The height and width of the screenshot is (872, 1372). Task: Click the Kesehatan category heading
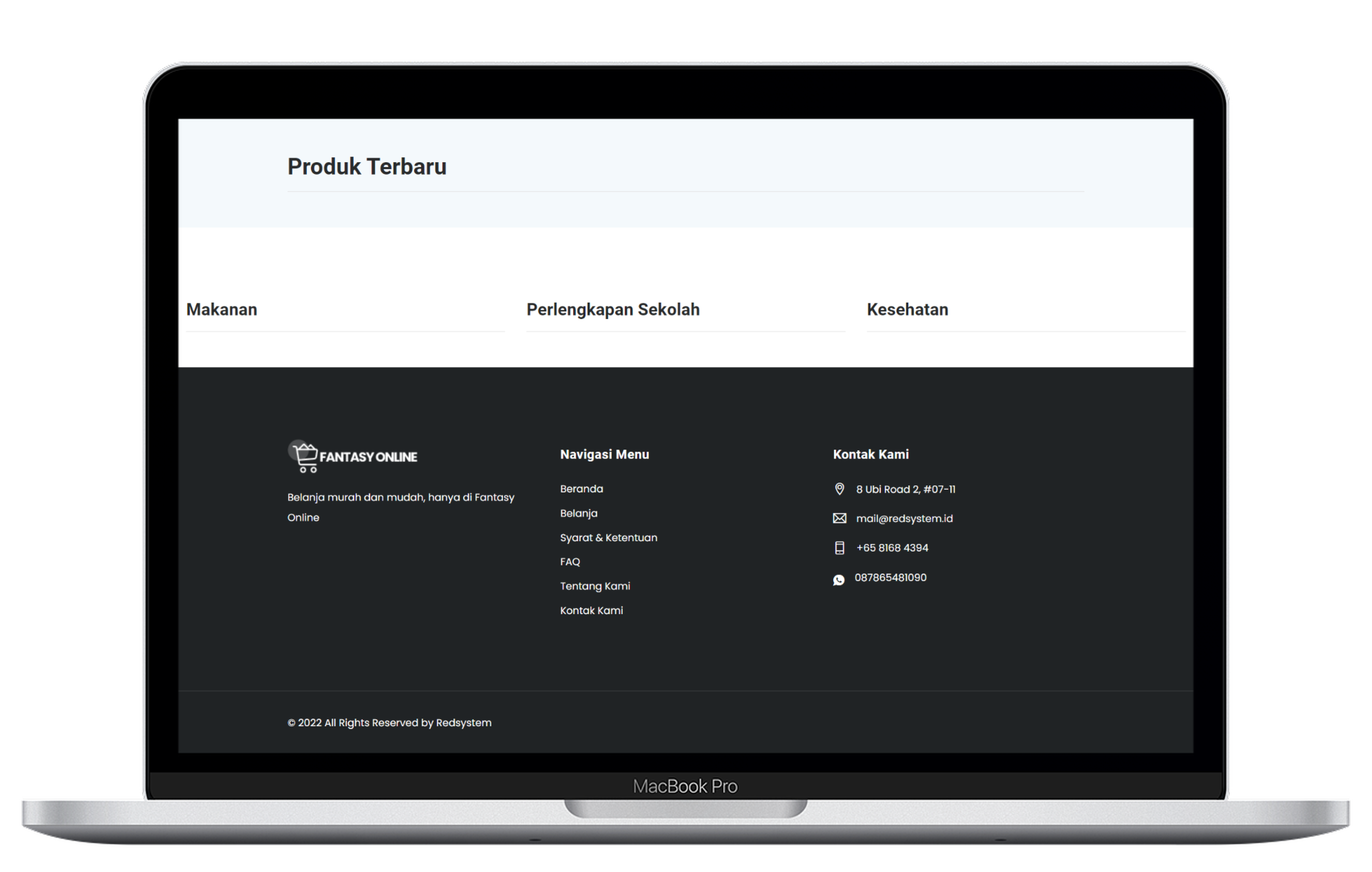point(908,309)
